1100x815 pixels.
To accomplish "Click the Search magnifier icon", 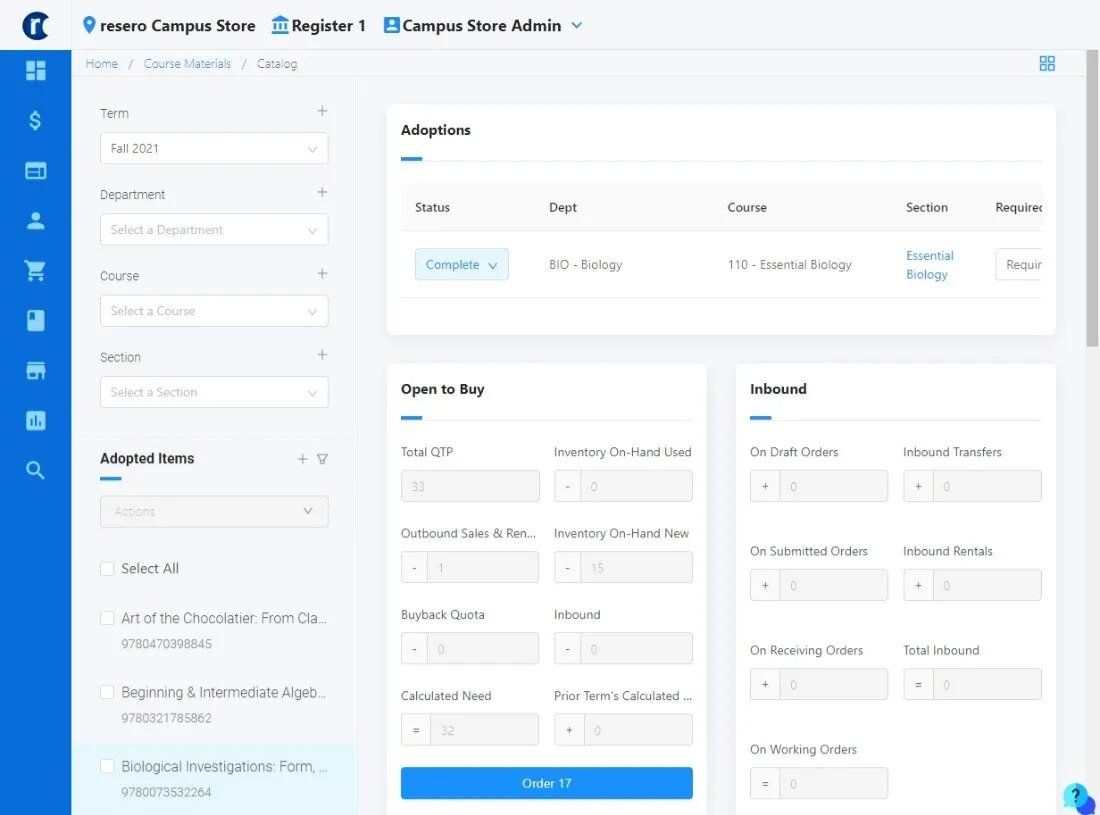I will [x=35, y=470].
